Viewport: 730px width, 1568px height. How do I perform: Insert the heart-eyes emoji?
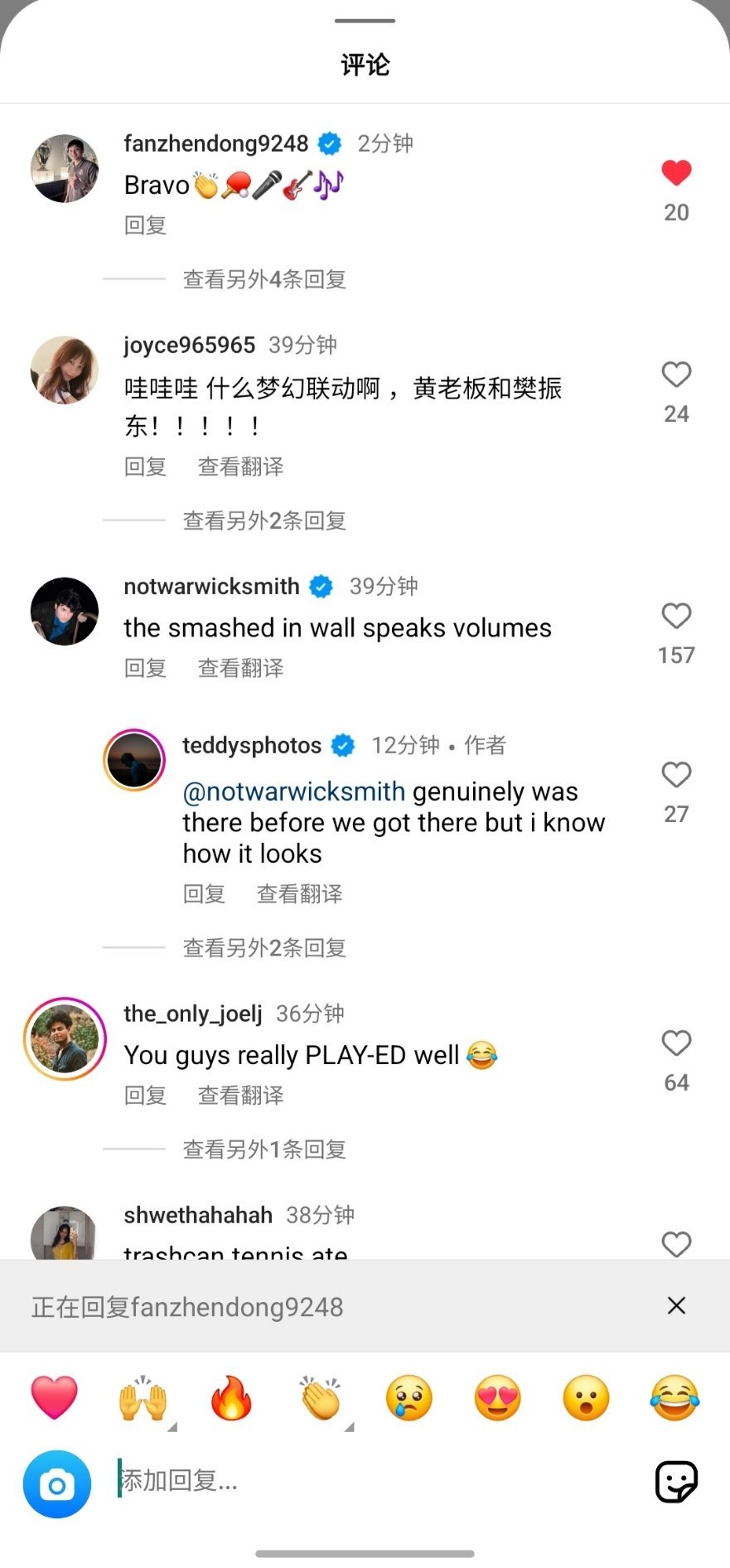click(x=497, y=1397)
